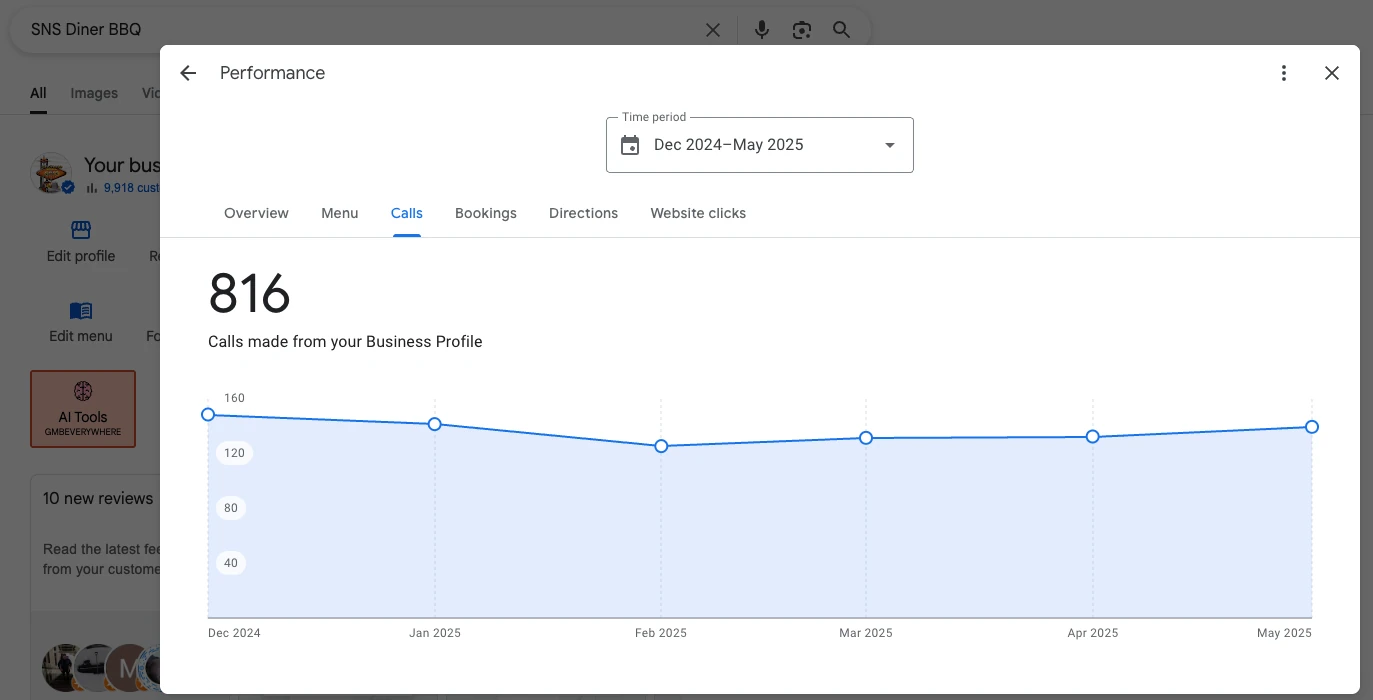This screenshot has width=1373, height=700.
Task: Expand the Time period dropdown arrow
Action: (x=890, y=145)
